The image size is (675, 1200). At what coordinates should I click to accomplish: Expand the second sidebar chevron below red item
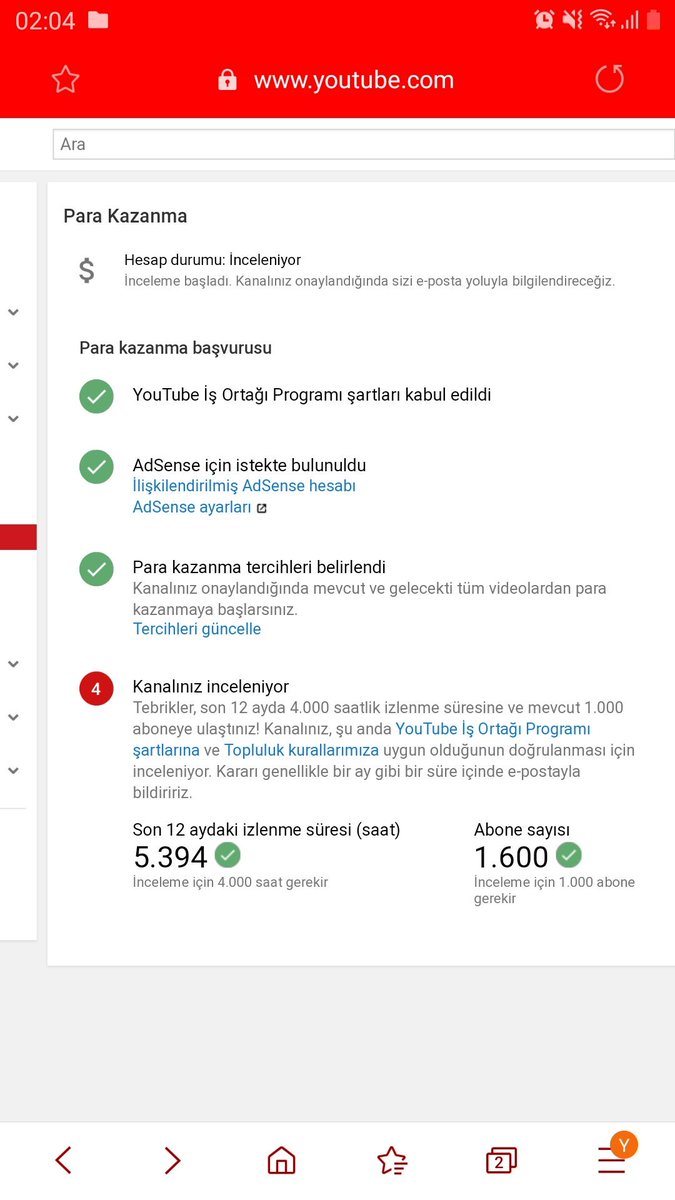pos(14,717)
